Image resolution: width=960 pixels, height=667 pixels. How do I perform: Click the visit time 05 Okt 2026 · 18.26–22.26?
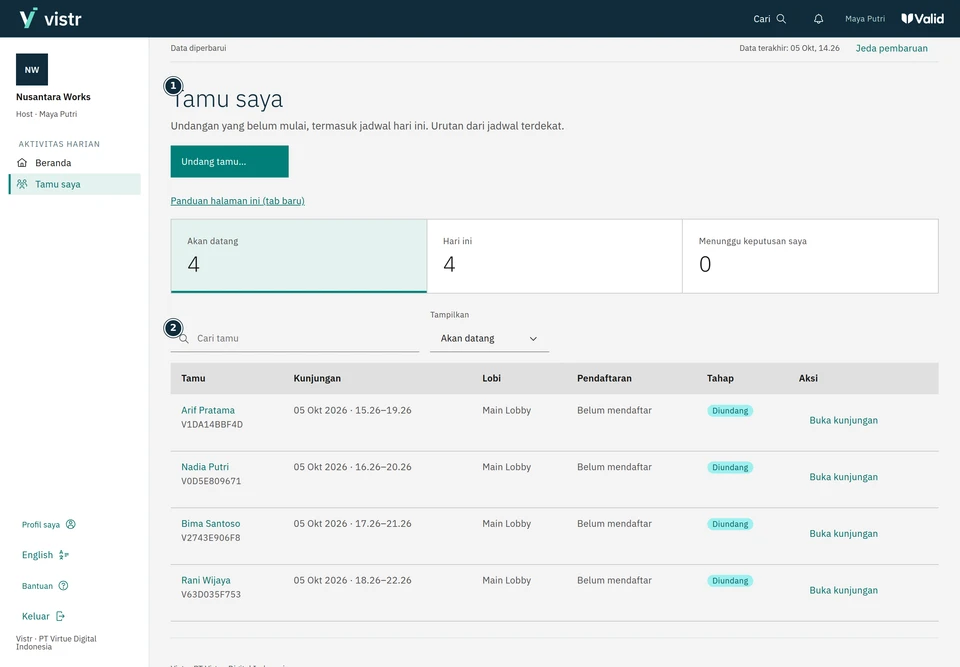[353, 580]
